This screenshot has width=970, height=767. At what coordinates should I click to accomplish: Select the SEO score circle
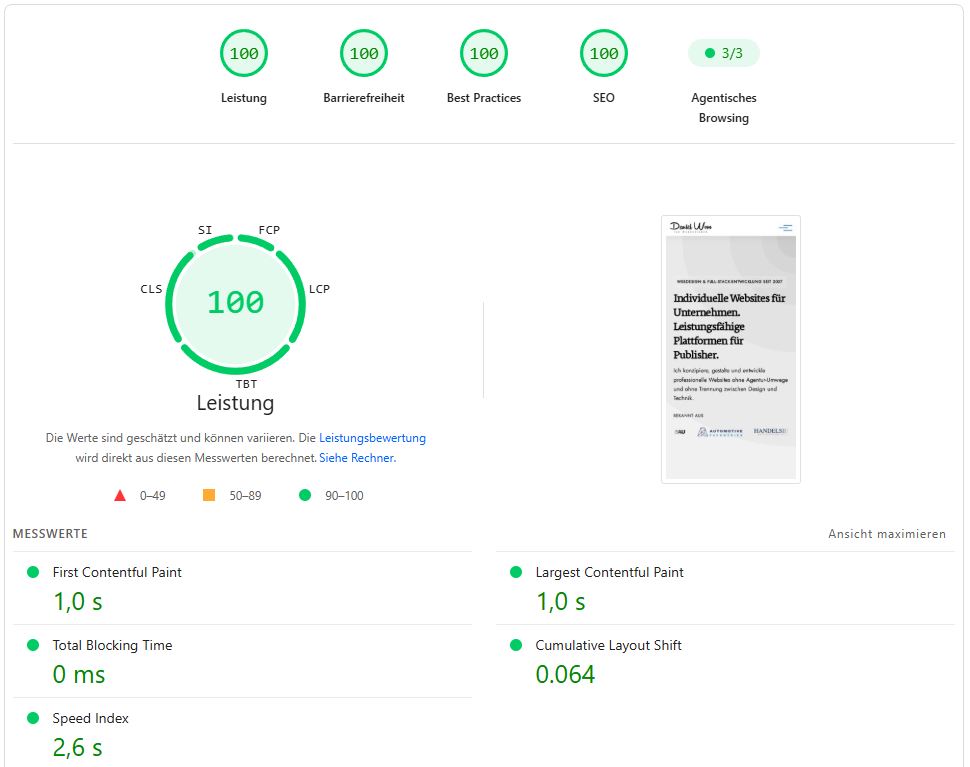(x=604, y=53)
